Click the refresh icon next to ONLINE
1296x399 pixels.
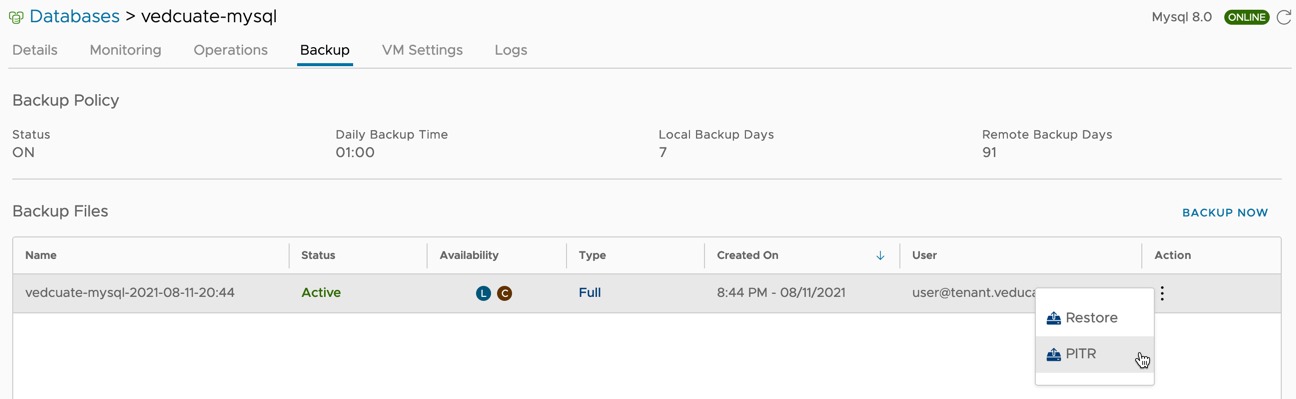pos(1284,17)
